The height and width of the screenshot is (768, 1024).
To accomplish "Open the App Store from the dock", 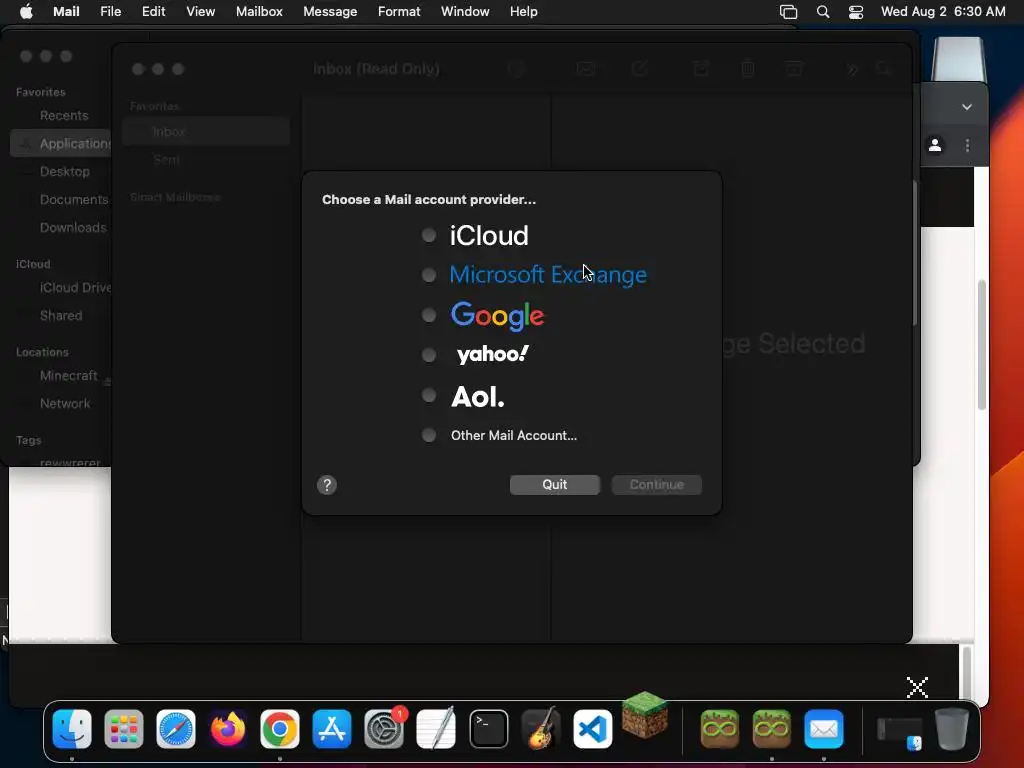I will 332,729.
